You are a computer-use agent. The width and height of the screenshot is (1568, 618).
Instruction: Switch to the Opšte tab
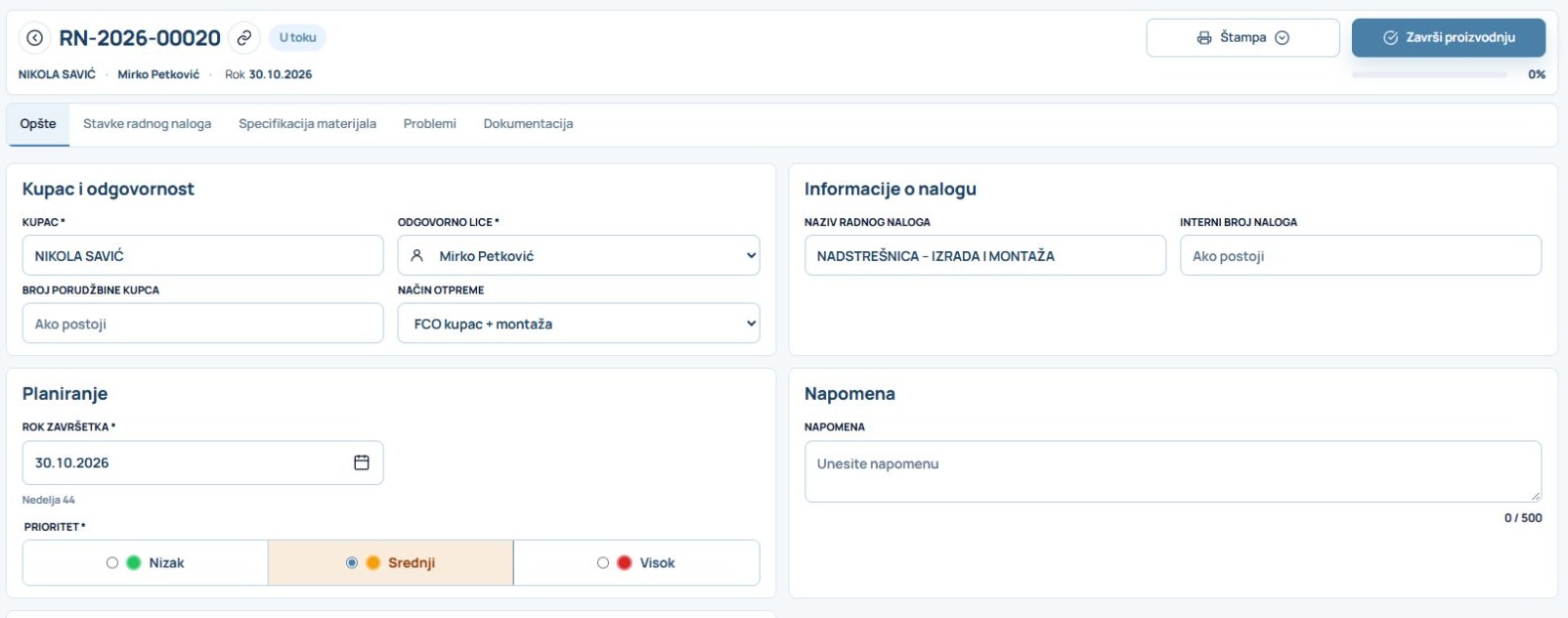[38, 124]
